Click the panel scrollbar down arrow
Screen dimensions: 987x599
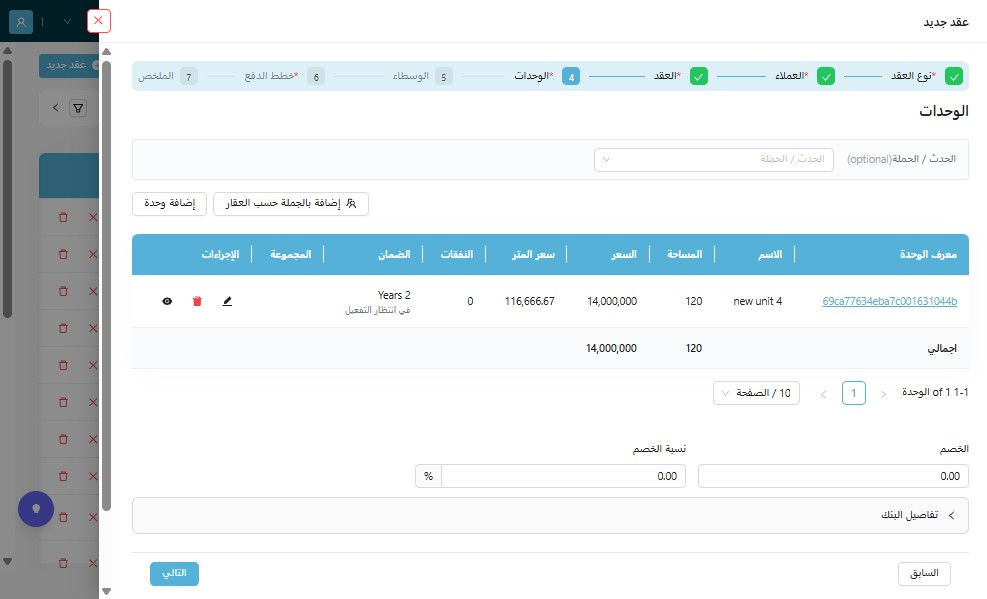(x=106, y=591)
